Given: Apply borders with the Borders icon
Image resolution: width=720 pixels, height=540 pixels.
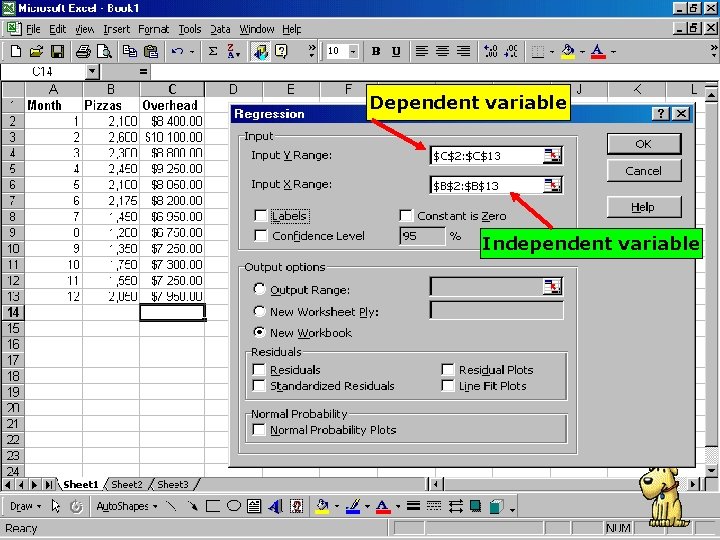Looking at the screenshot, I should [x=538, y=51].
